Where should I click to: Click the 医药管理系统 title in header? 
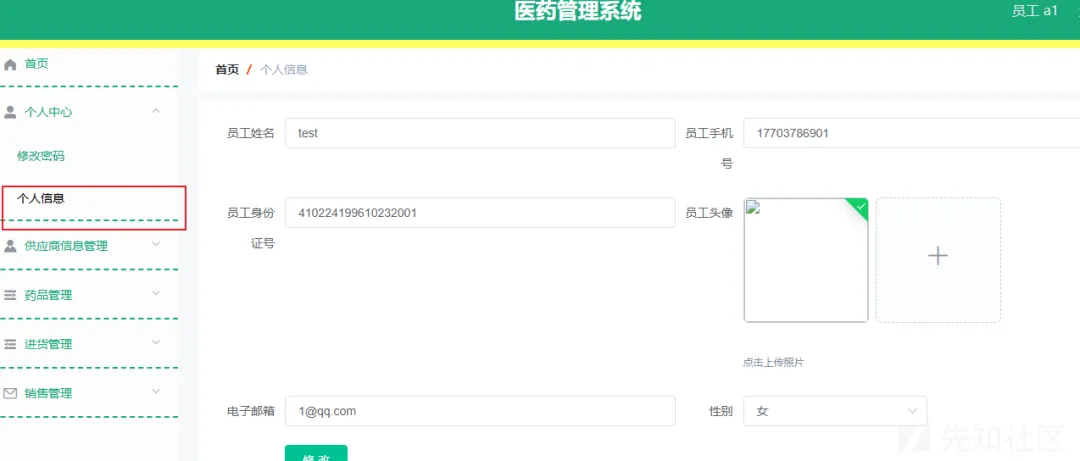point(578,12)
